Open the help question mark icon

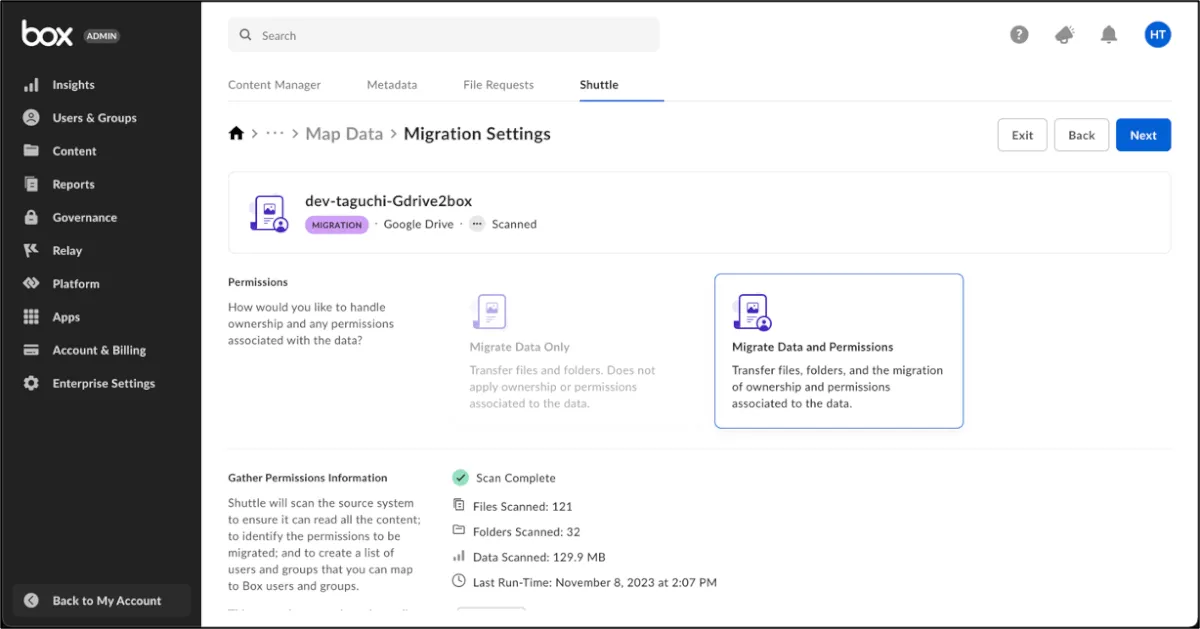click(1019, 35)
